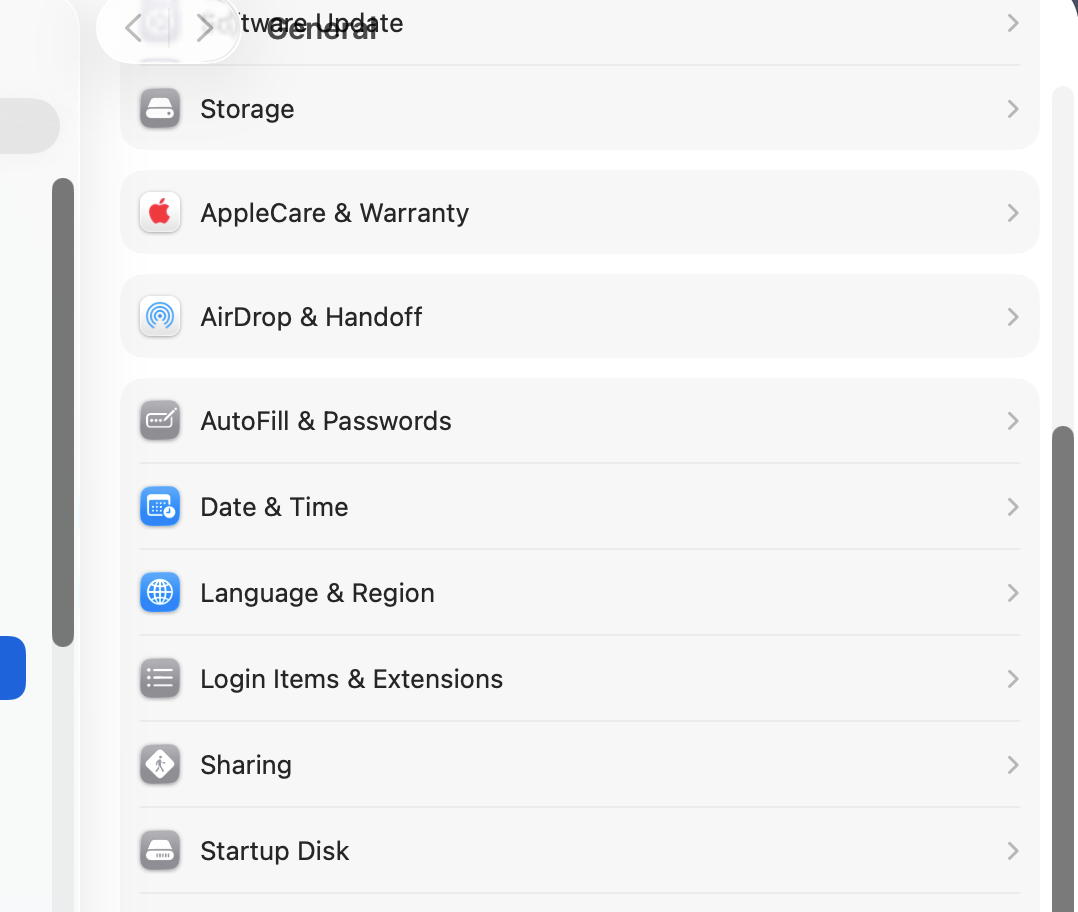Expand AirDrop & Handoff chevron

click(1013, 317)
